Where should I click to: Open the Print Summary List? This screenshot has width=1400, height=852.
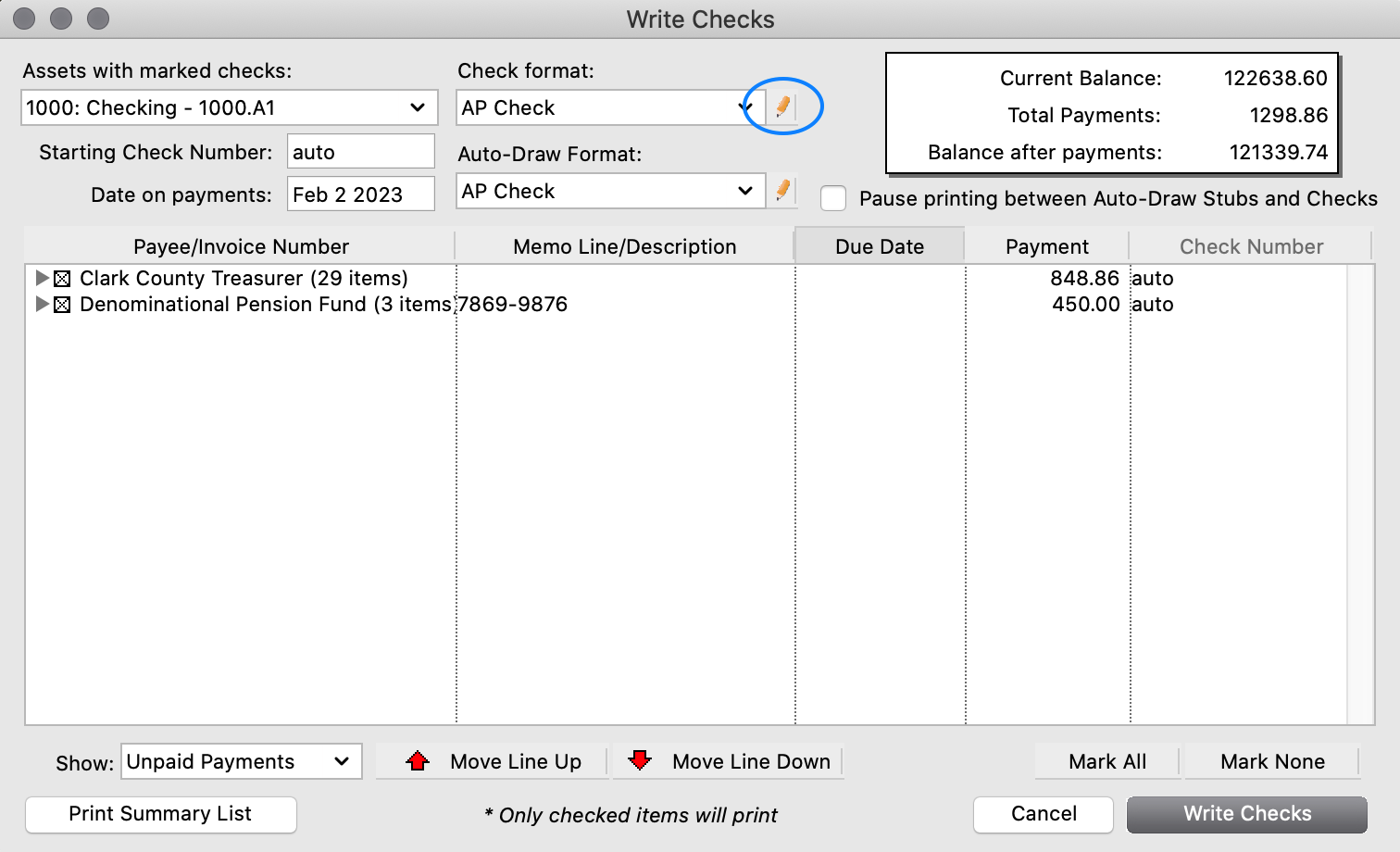click(x=160, y=814)
